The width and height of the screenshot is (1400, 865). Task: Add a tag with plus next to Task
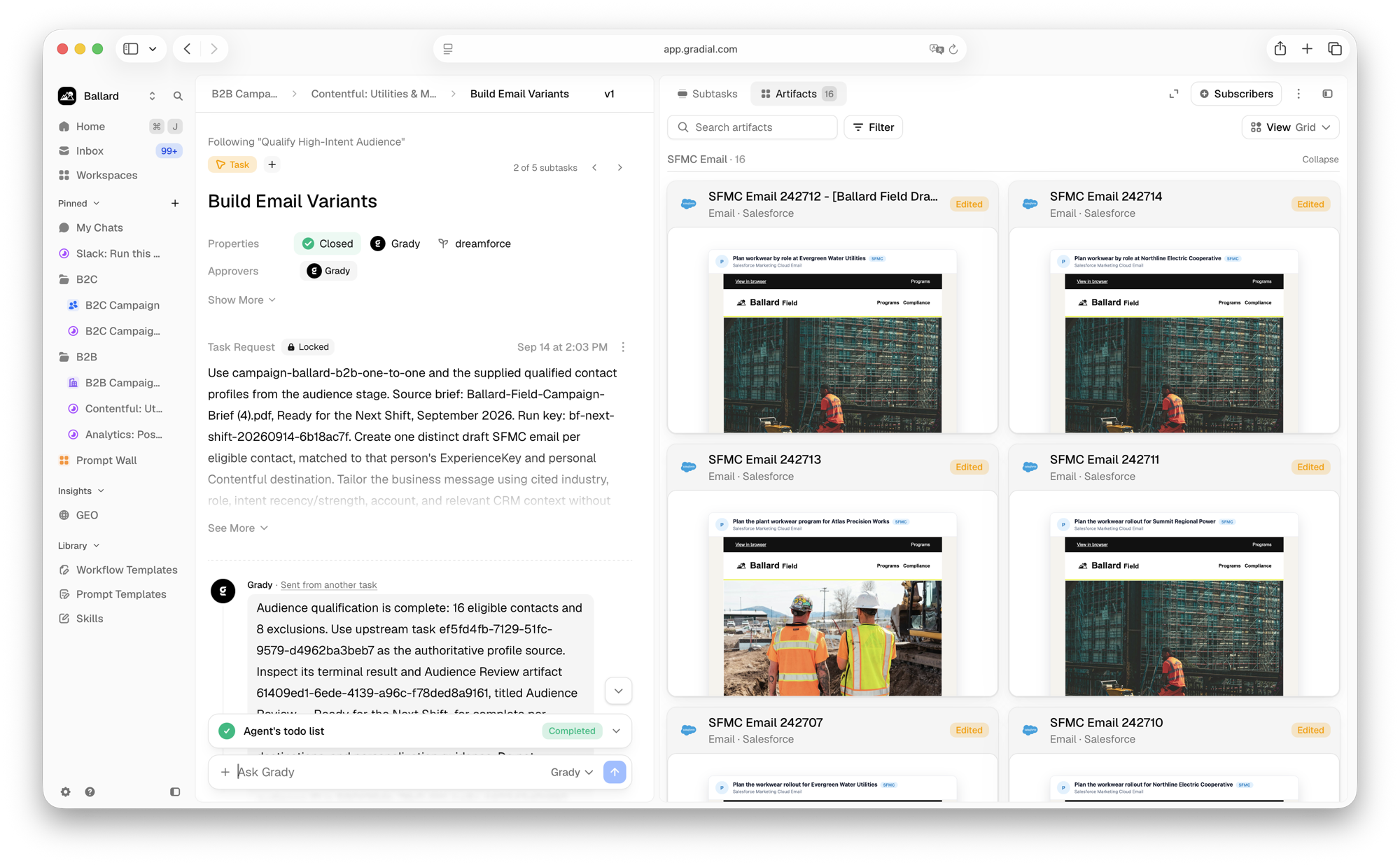pos(272,164)
